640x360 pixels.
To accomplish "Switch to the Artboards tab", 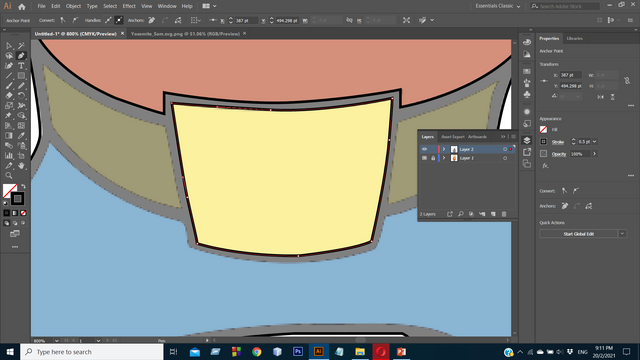I will point(477,137).
